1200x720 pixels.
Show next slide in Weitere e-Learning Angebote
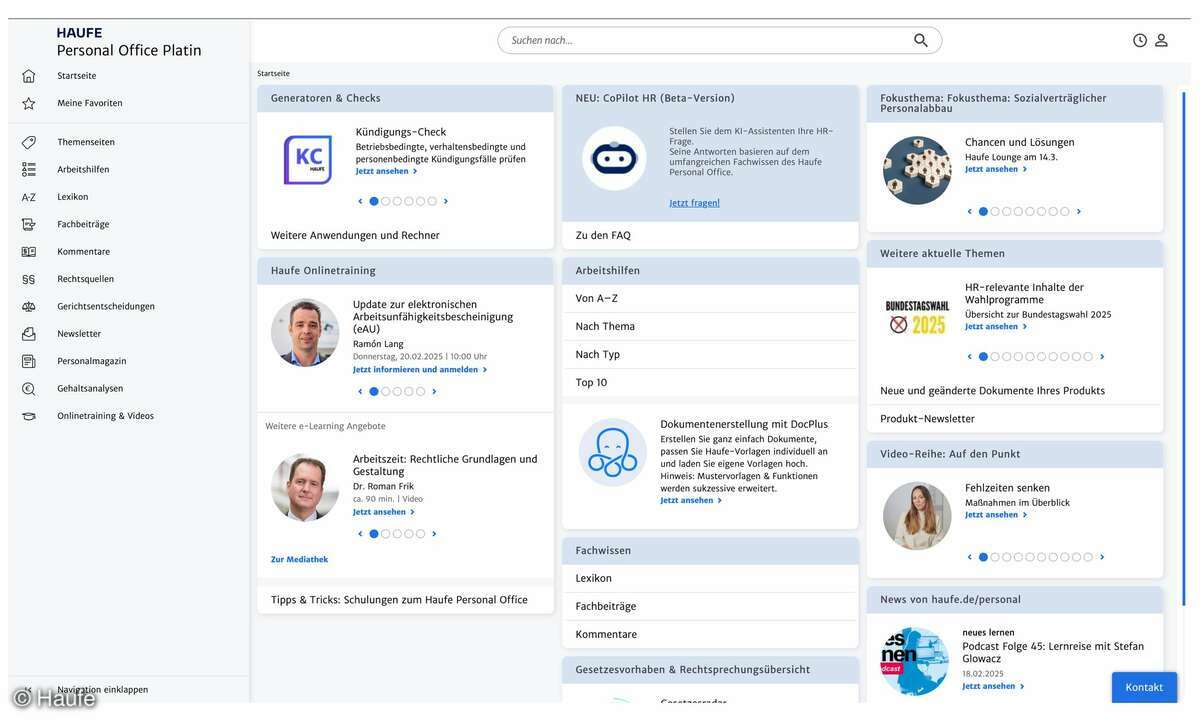(x=434, y=534)
